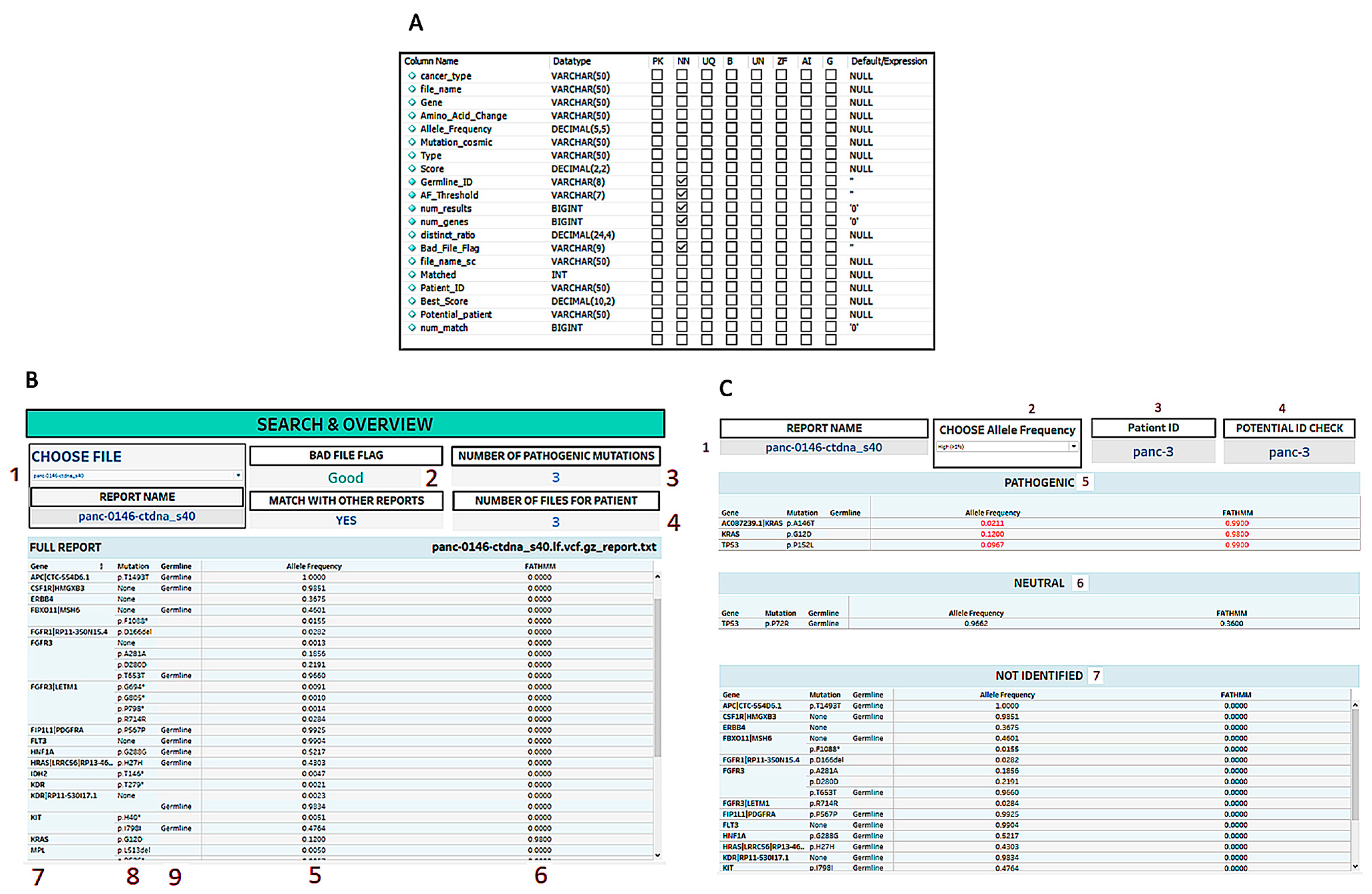Click diamond icon beside cancer_type column

[412, 76]
